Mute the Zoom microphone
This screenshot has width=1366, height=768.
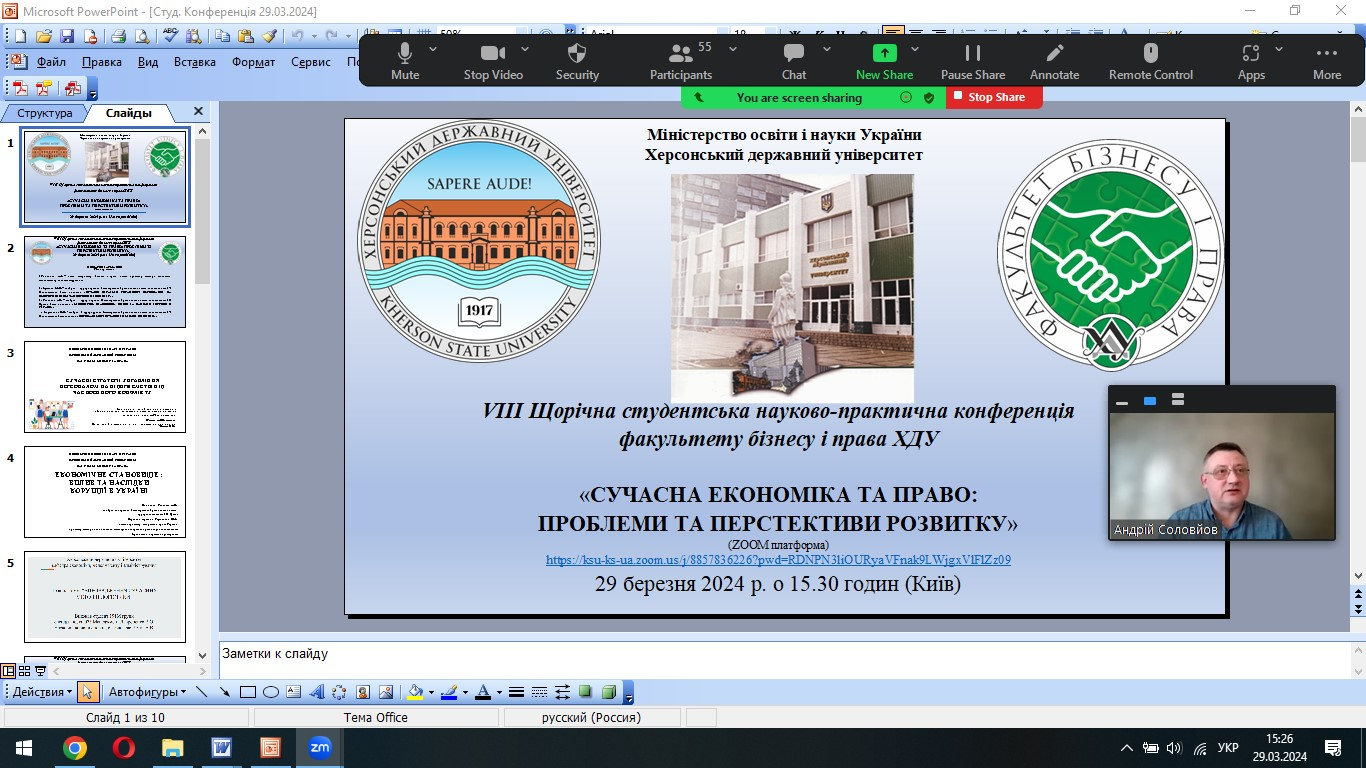[405, 61]
